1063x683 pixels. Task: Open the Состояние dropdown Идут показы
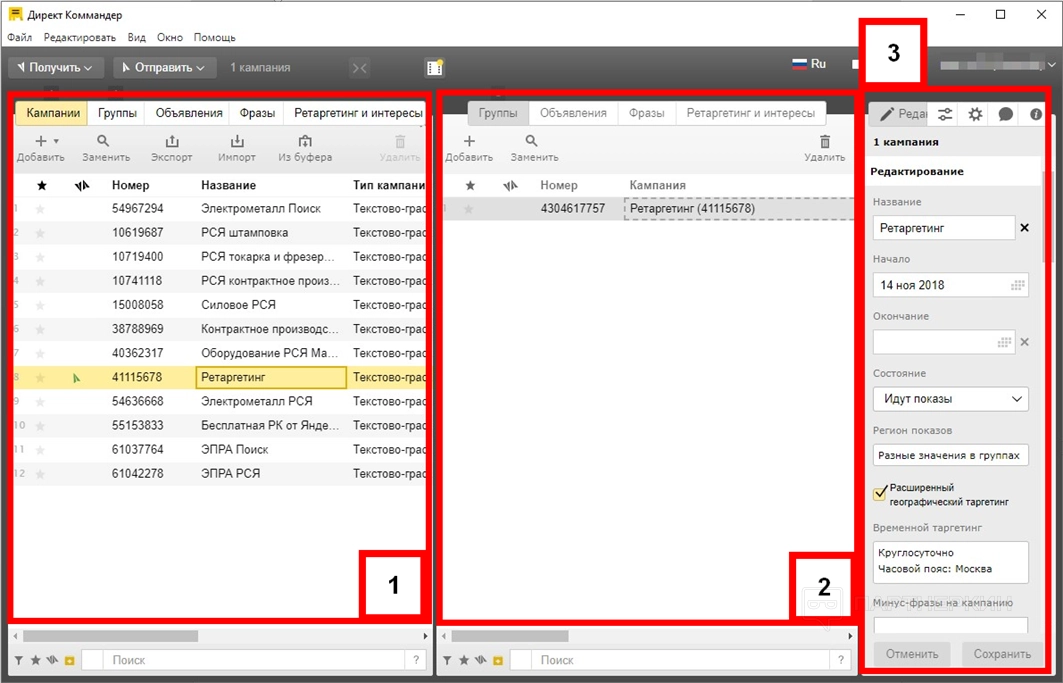click(950, 399)
